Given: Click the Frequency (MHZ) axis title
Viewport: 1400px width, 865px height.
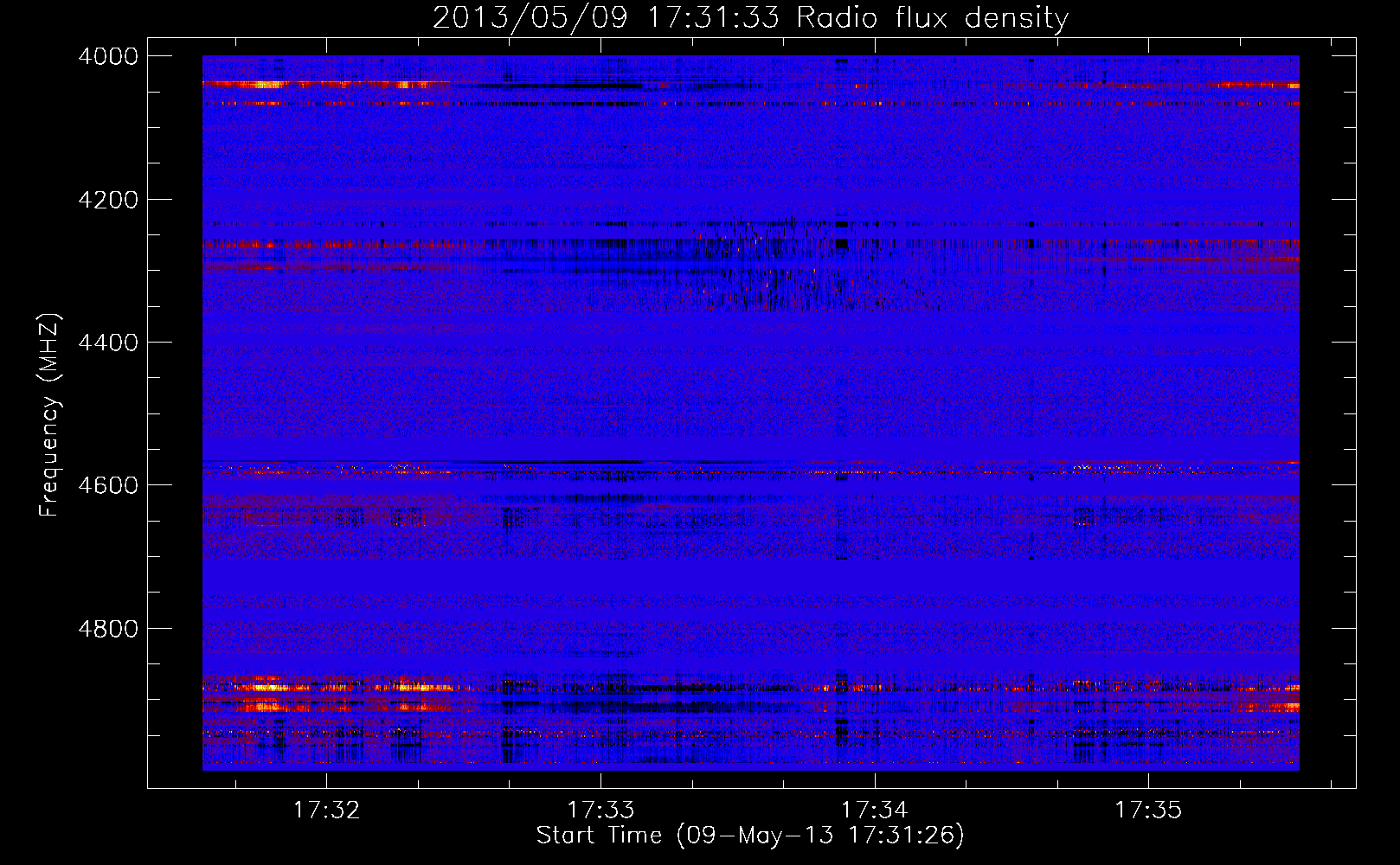Looking at the screenshot, I should click(x=50, y=415).
